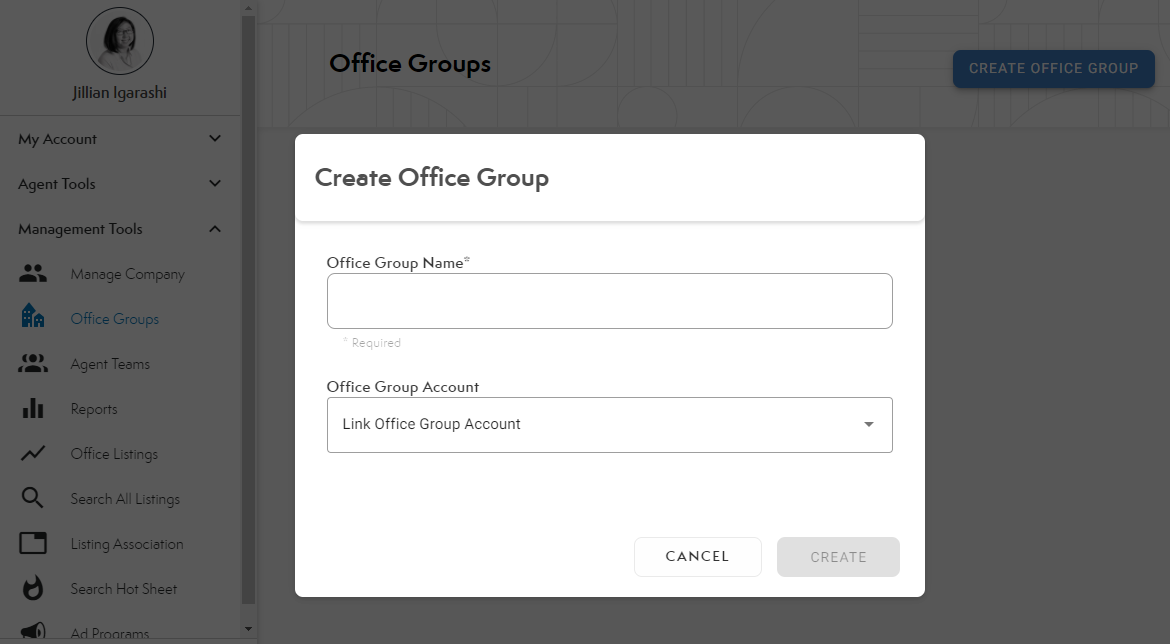Click the Search All Listings magnifier icon

[x=33, y=499]
